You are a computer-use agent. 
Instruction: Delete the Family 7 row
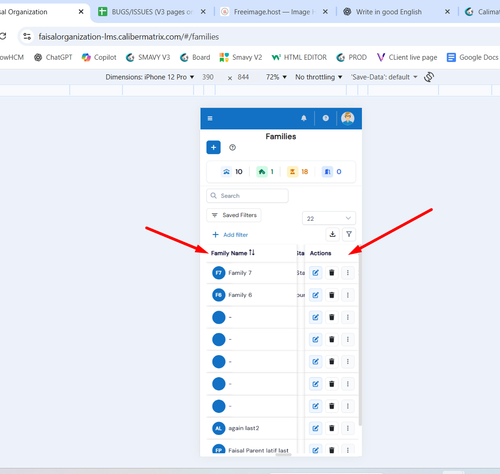click(332, 273)
